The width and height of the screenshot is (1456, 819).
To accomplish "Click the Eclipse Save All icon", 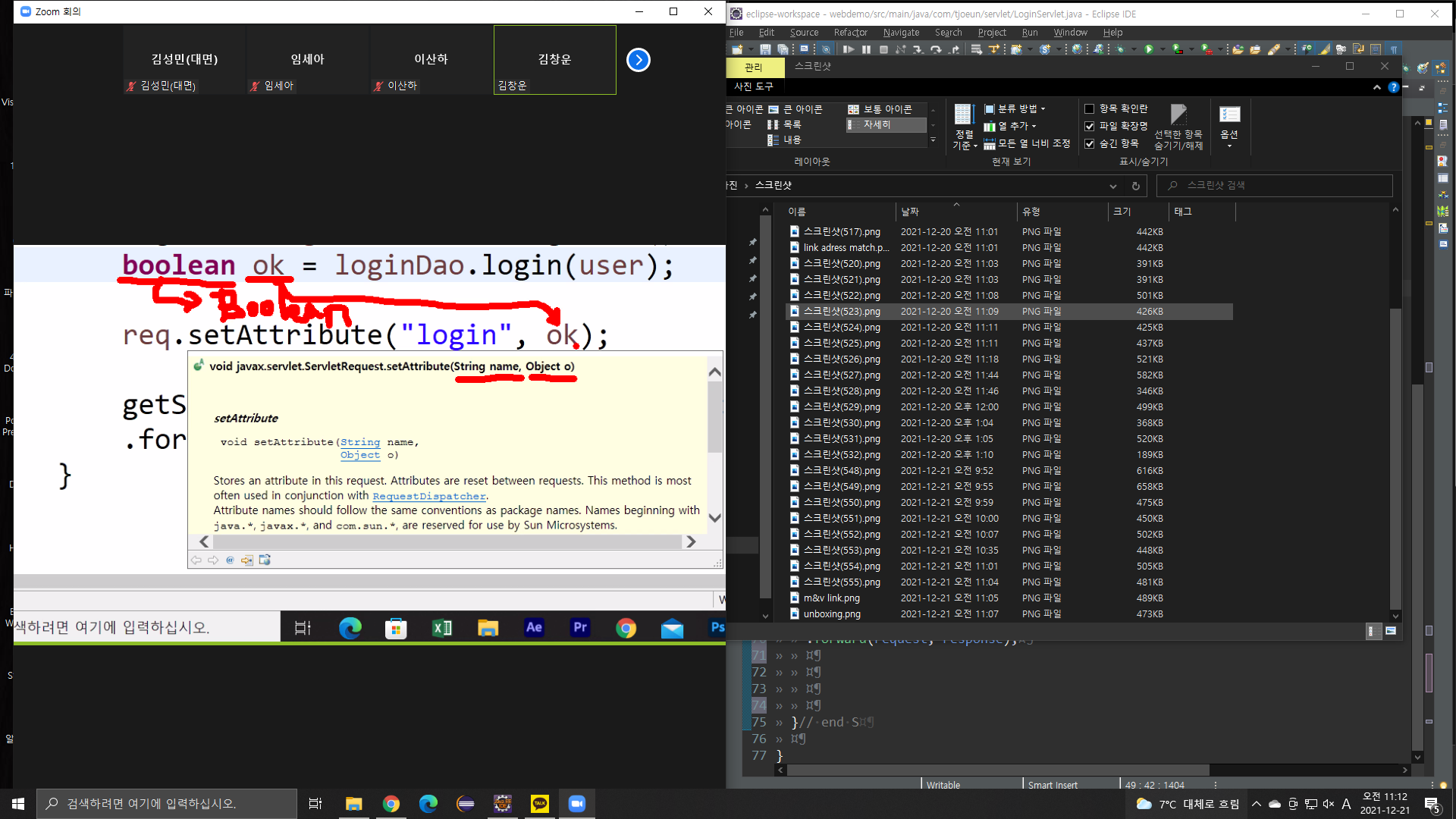I will point(783,49).
